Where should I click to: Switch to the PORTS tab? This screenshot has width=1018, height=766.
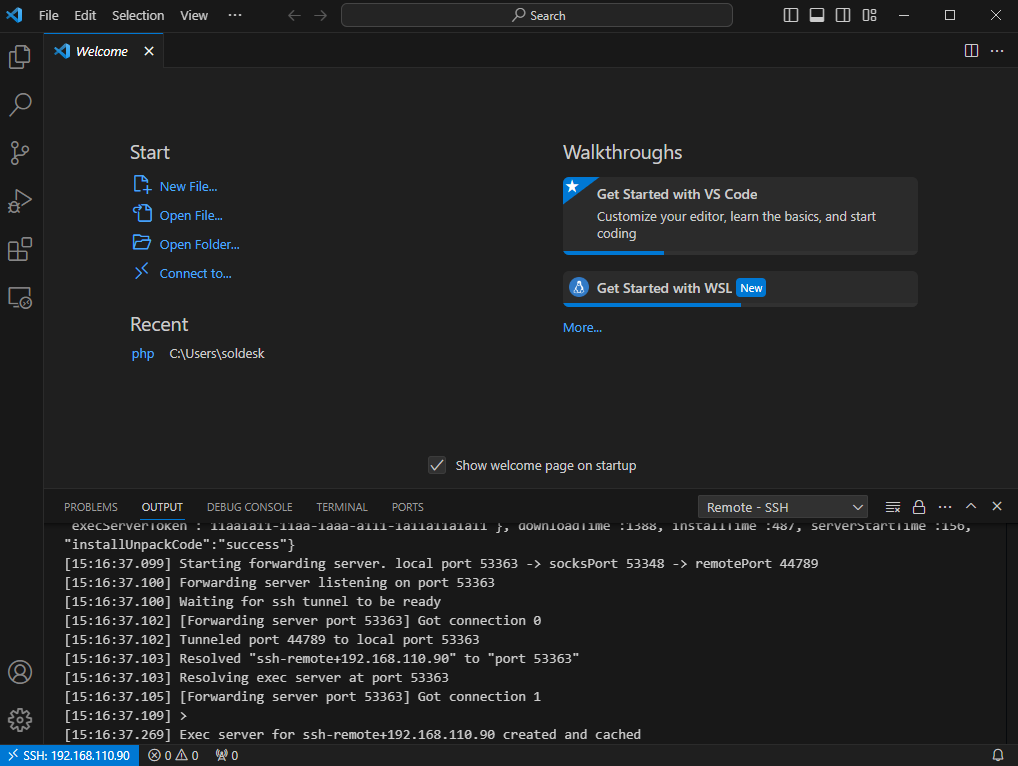tap(408, 507)
